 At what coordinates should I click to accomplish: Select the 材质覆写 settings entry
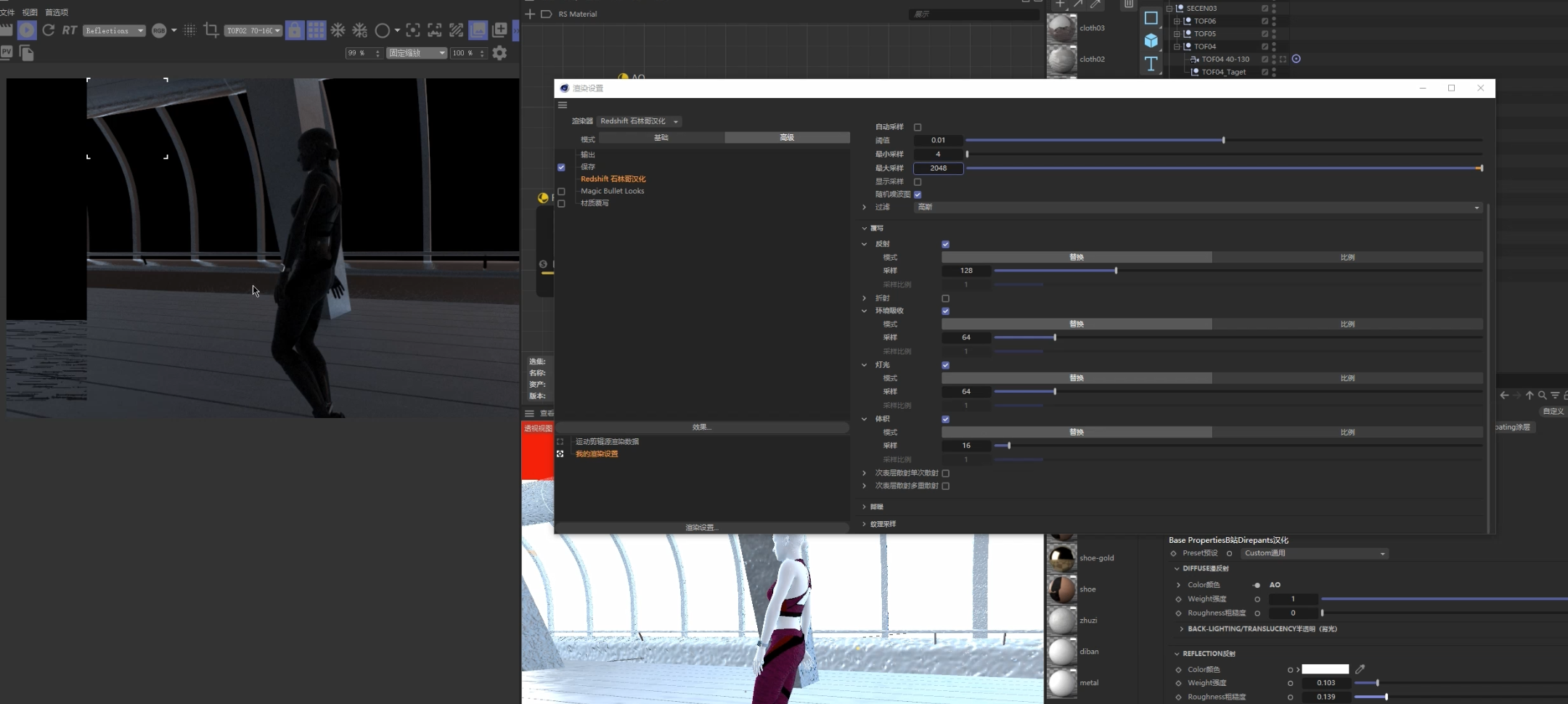pos(595,203)
